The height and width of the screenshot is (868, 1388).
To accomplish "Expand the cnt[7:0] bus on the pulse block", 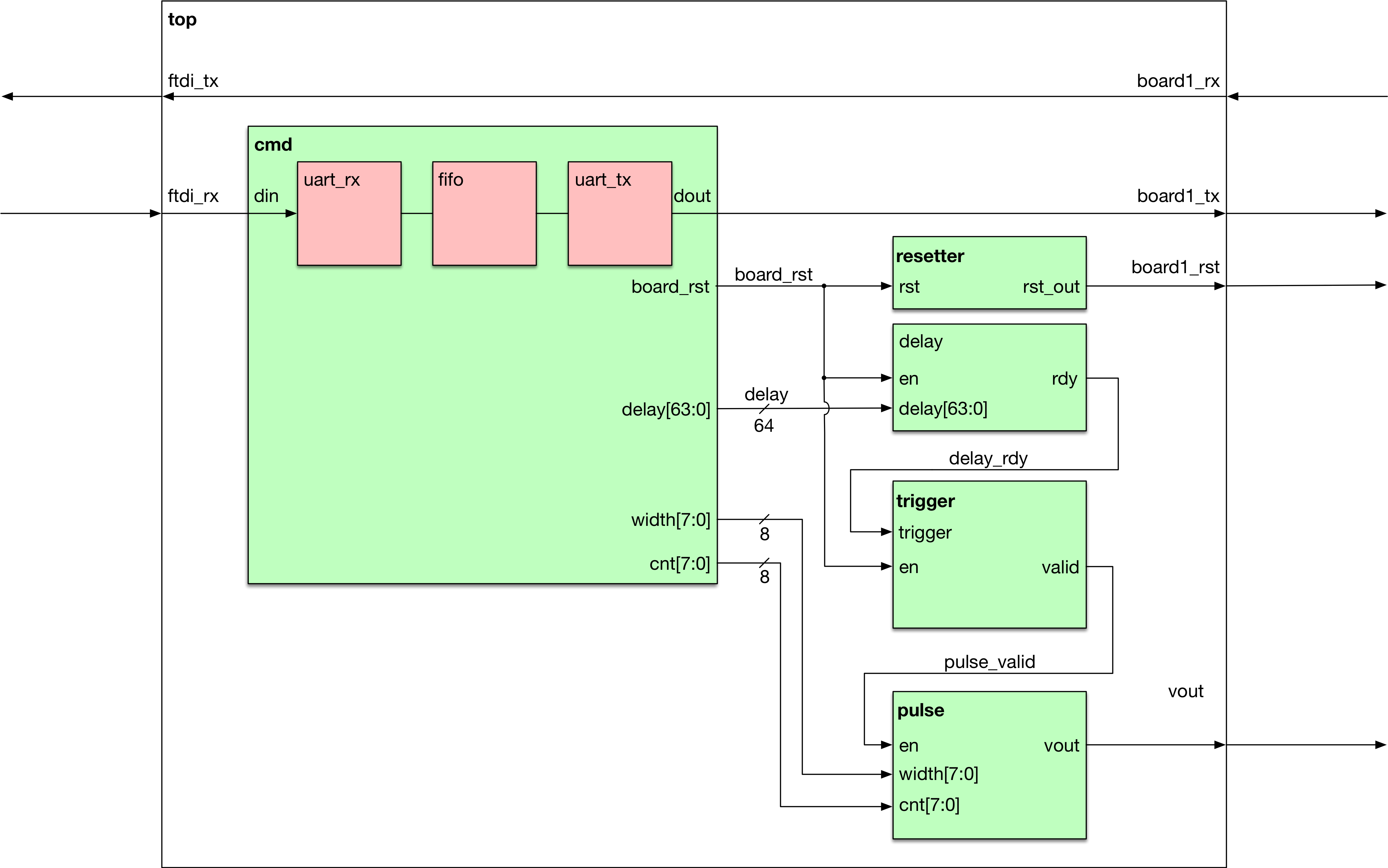I will point(930,805).
